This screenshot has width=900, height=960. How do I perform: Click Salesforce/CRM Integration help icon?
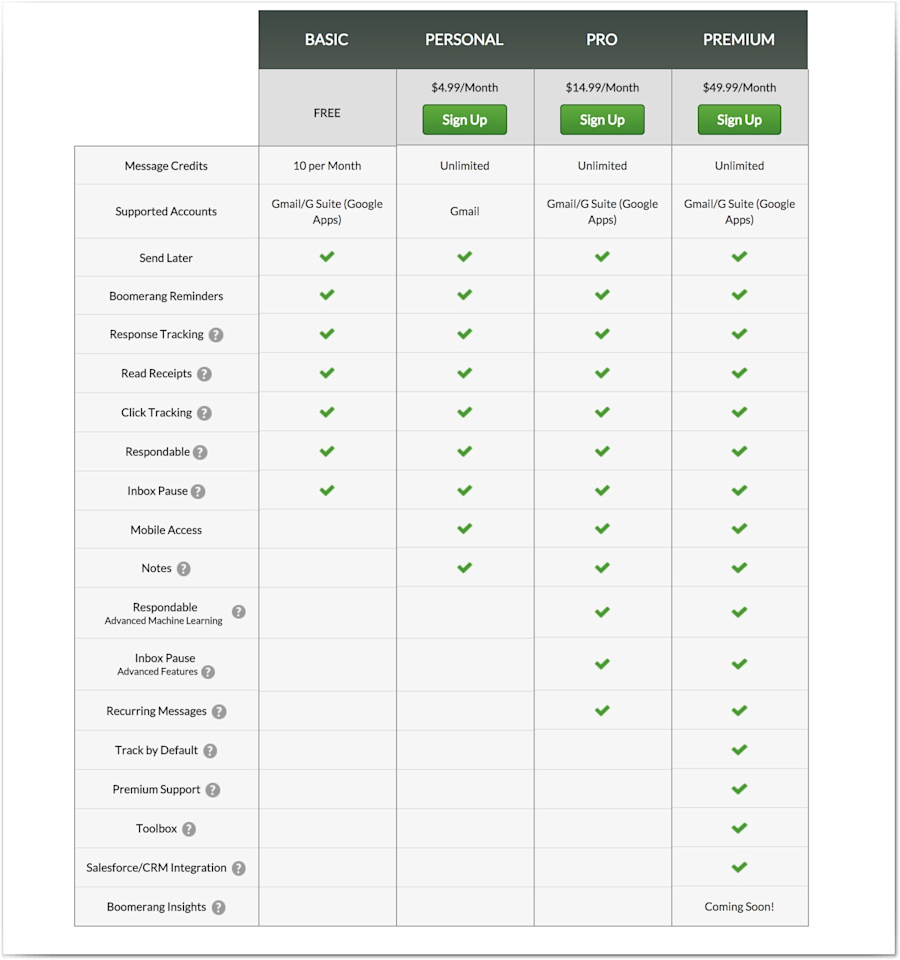point(238,868)
